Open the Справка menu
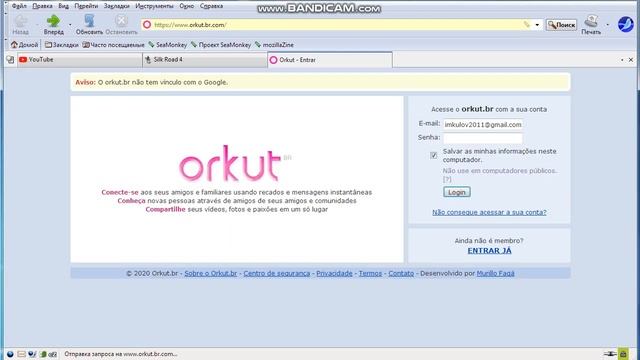This screenshot has height=360, width=640. pos(211,6)
